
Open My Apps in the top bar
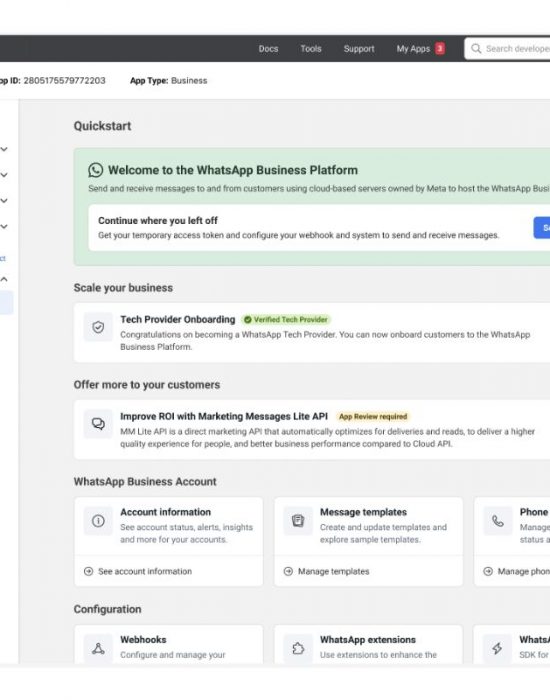click(x=413, y=49)
